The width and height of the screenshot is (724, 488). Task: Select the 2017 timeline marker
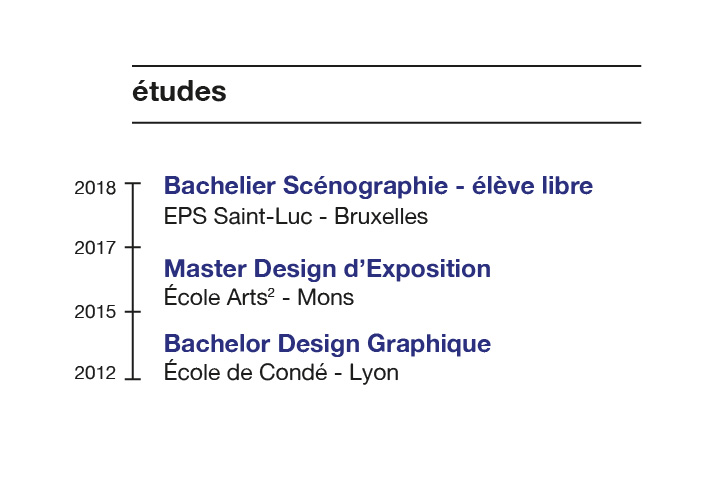(x=133, y=247)
